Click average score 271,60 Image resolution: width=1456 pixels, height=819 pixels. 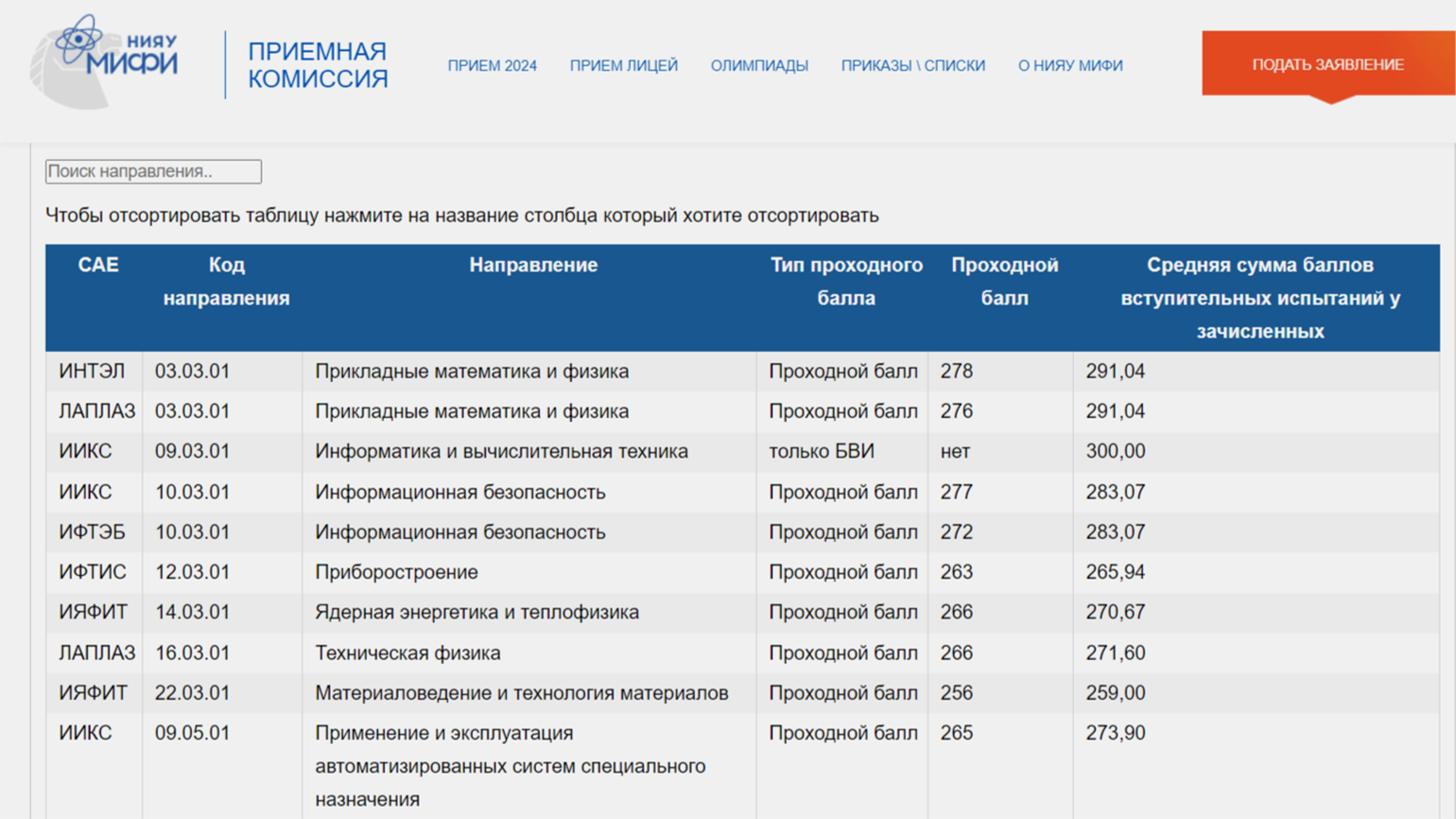click(1116, 653)
